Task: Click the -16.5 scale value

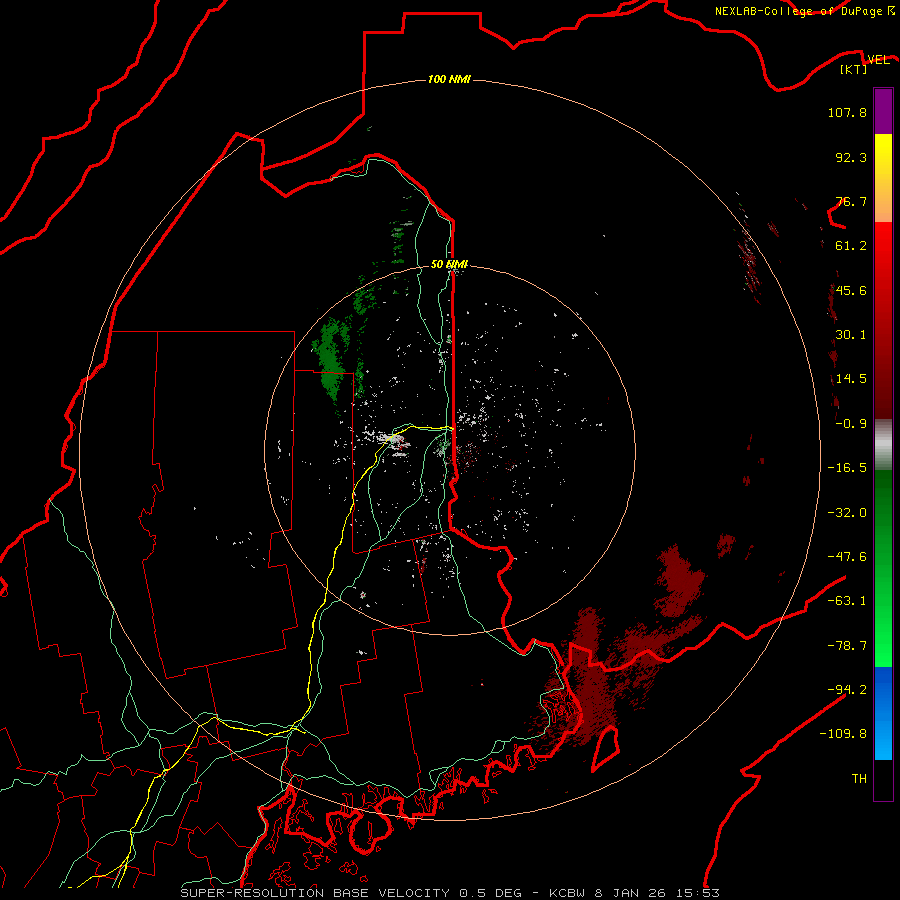Action: [x=847, y=468]
